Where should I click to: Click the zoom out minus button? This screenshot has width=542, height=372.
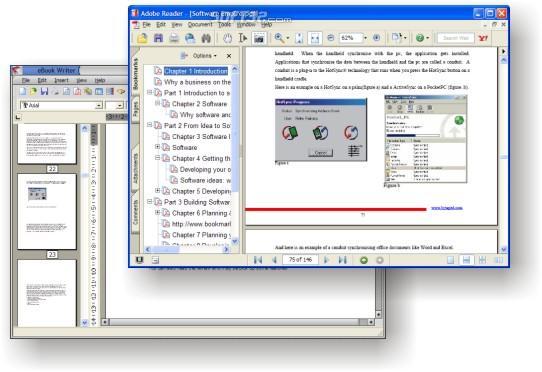tap(330, 38)
